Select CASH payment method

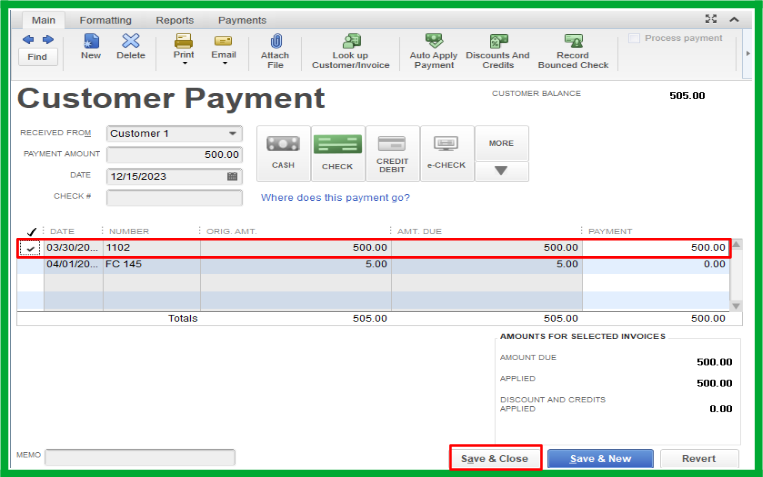(x=283, y=153)
